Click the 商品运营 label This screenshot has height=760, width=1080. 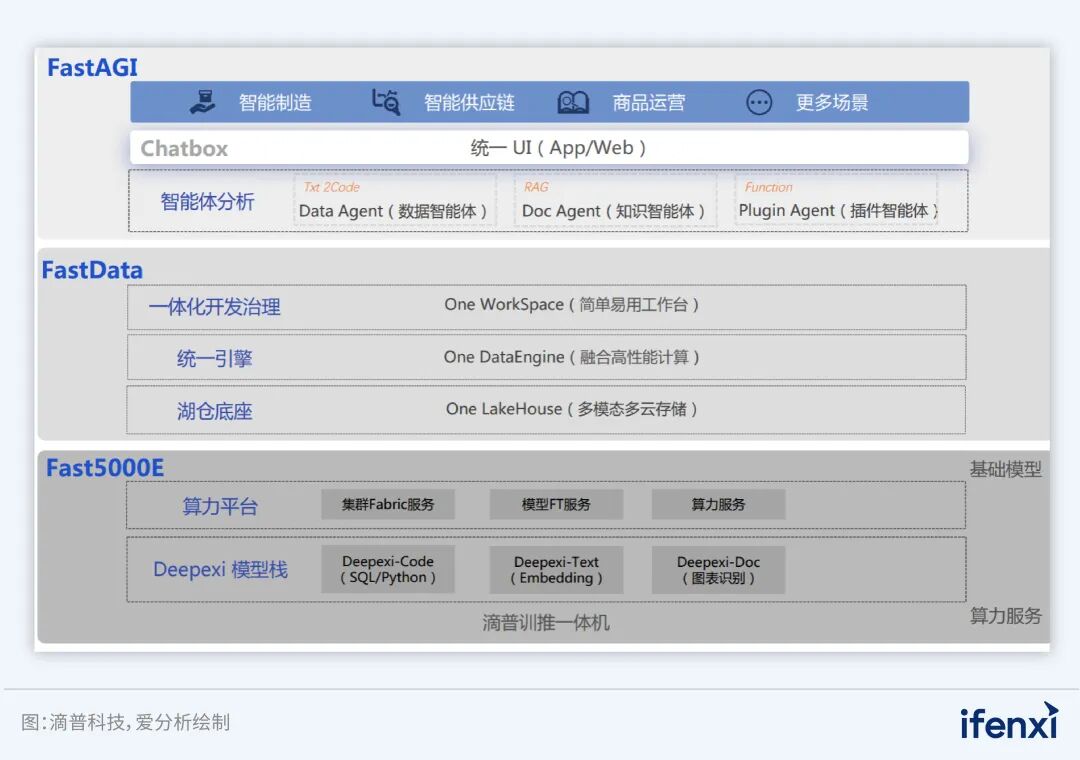tap(649, 103)
